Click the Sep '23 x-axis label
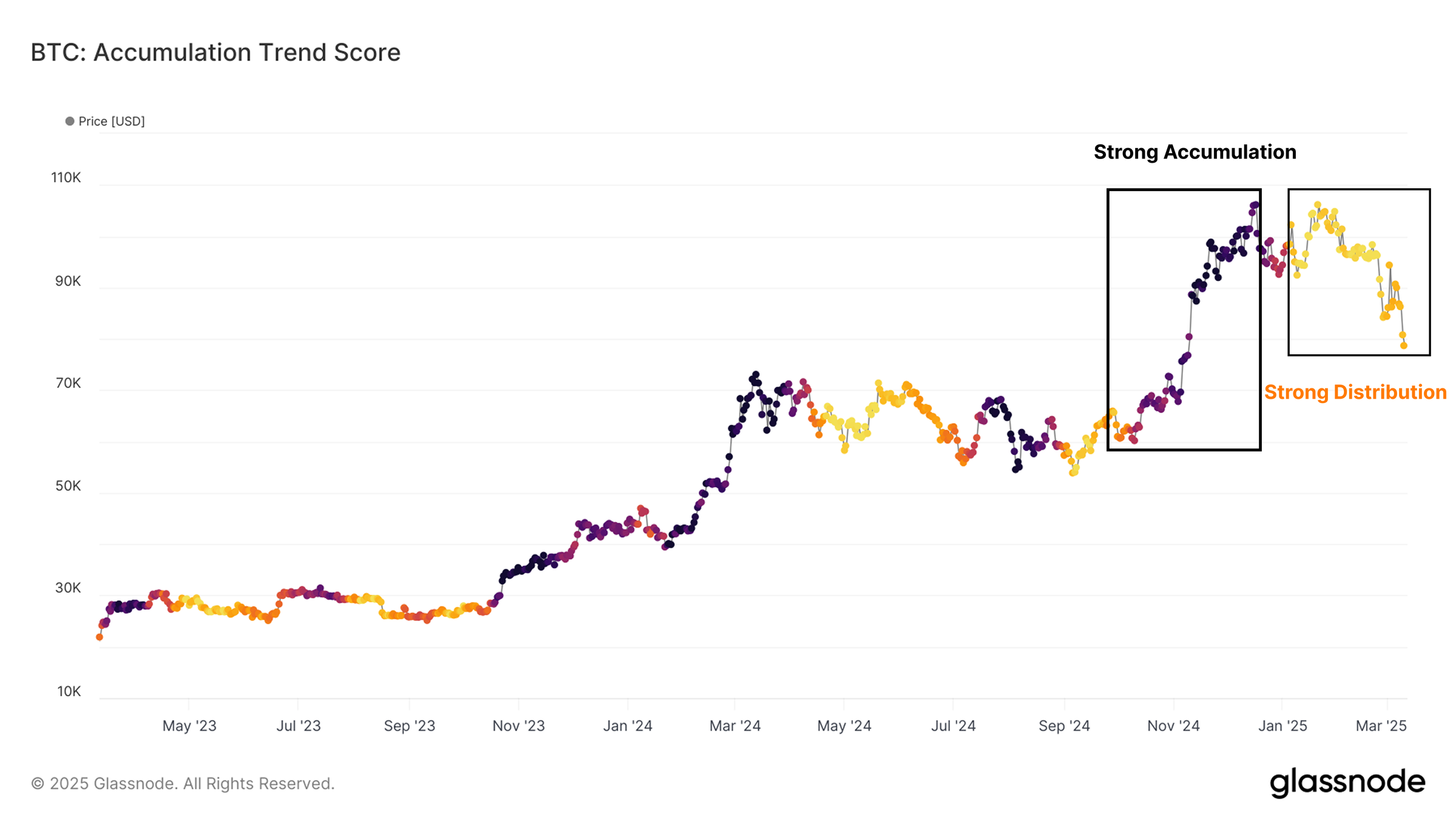The image size is (1456, 820). (409, 726)
